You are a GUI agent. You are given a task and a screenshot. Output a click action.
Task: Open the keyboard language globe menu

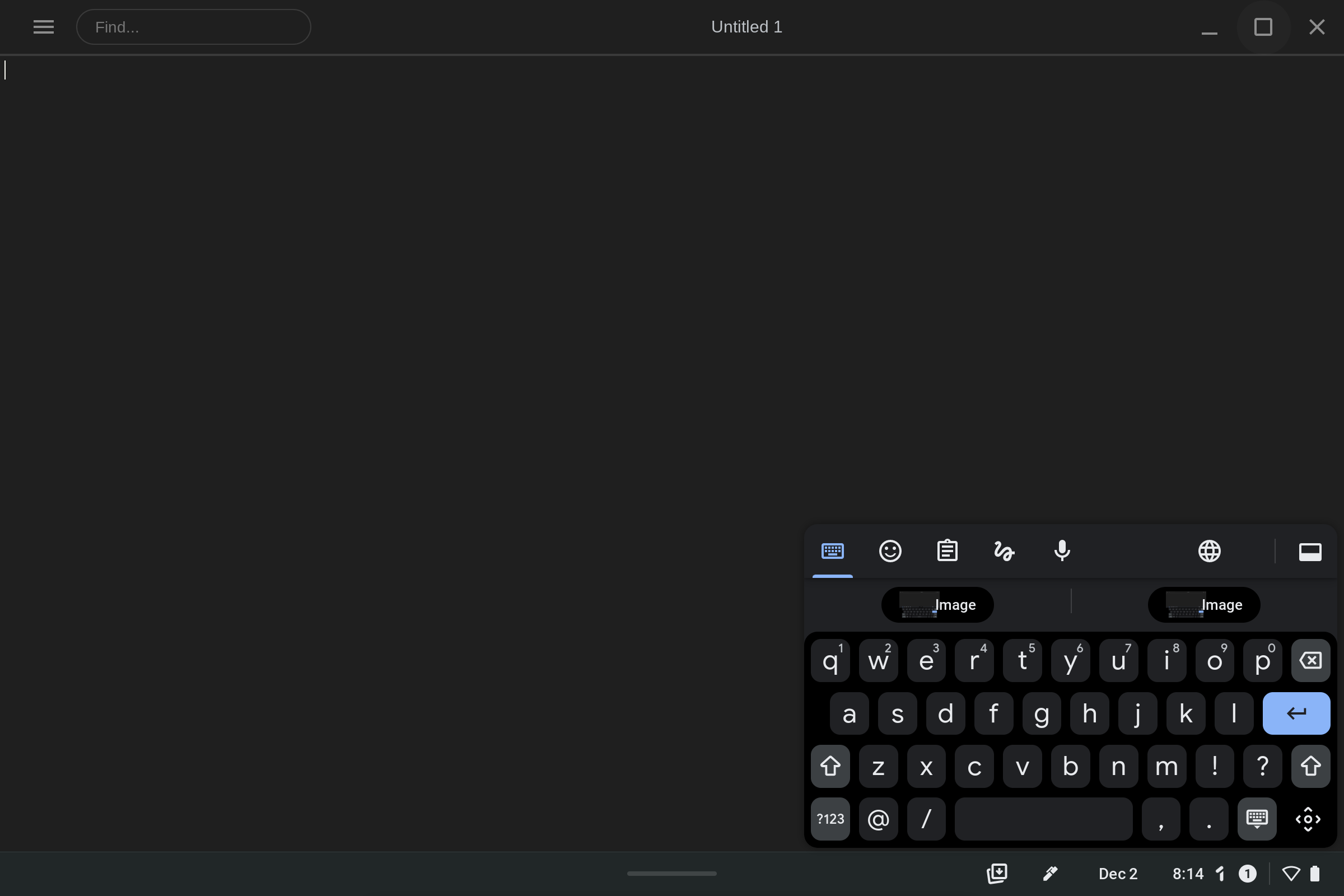(x=1209, y=551)
